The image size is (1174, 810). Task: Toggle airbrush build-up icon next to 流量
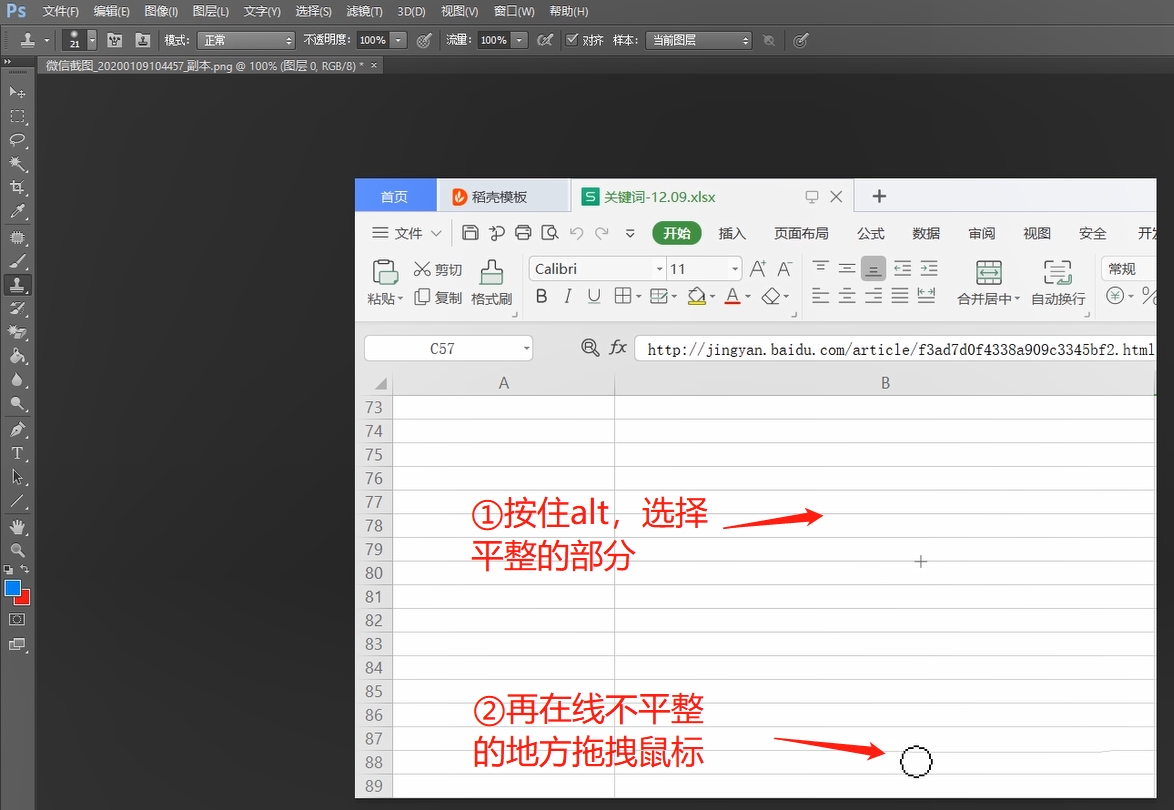[545, 40]
